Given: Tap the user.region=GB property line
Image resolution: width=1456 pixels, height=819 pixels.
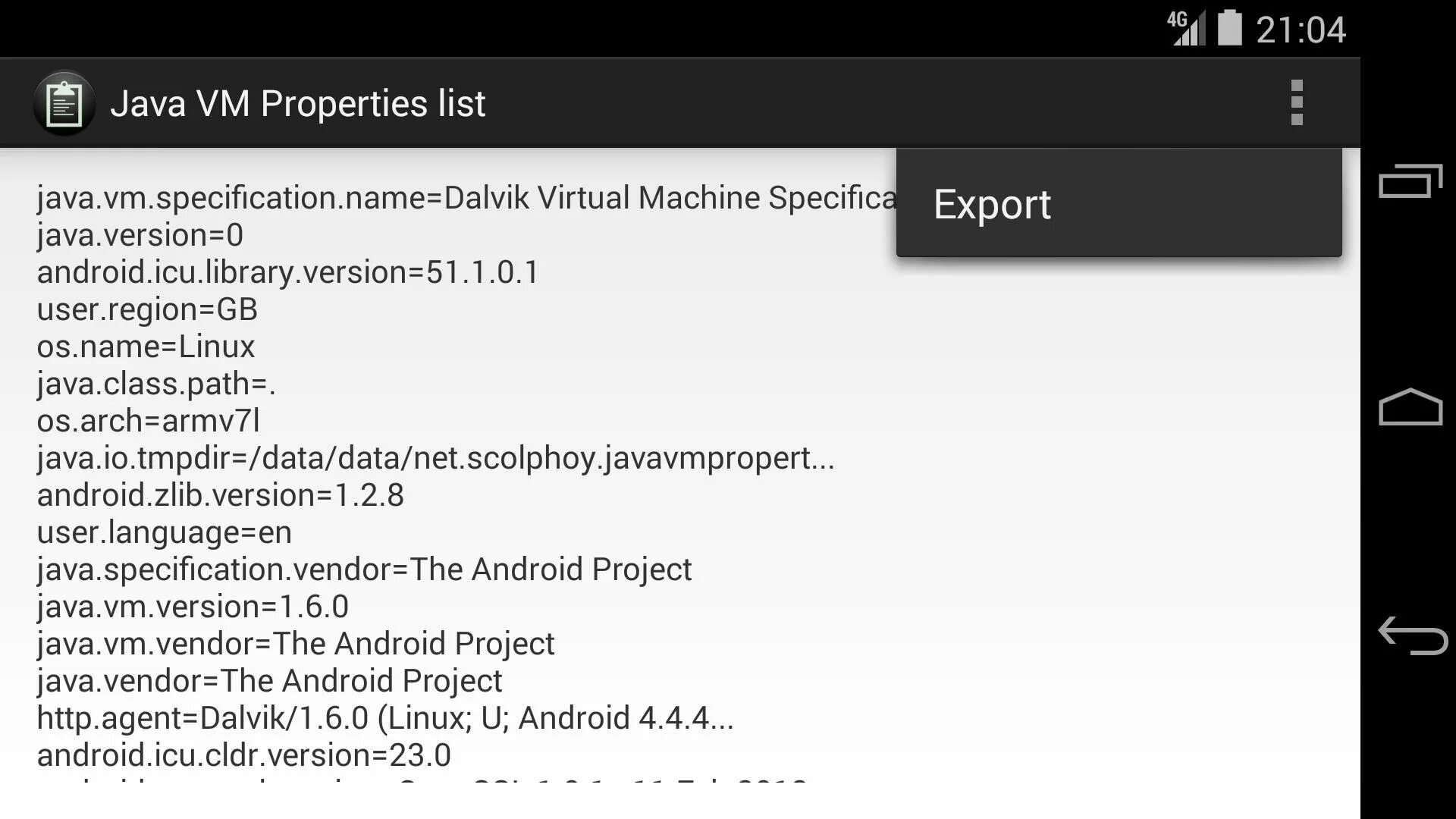Looking at the screenshot, I should 148,309.
